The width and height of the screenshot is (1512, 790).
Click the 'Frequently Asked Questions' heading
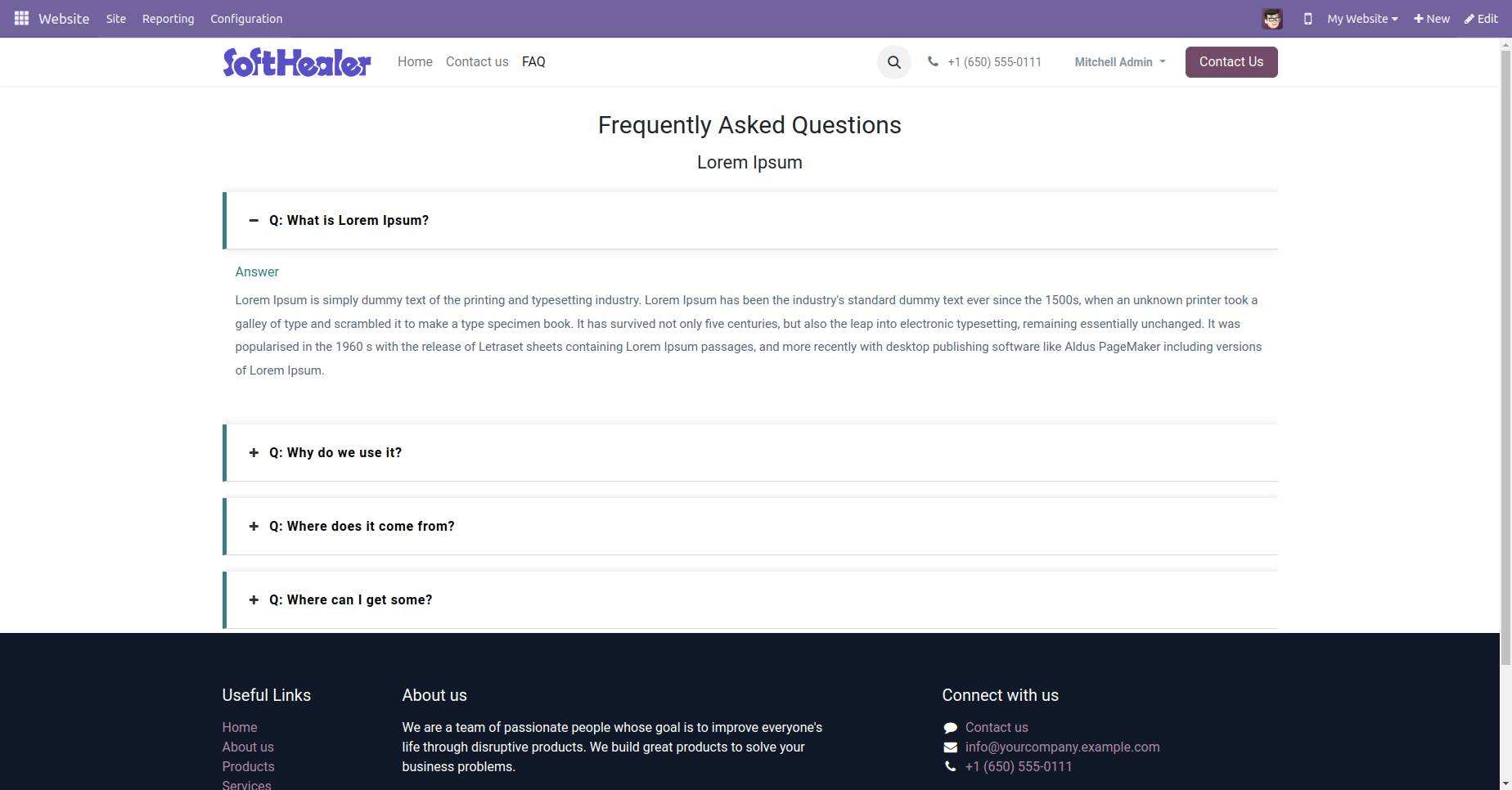click(x=749, y=125)
